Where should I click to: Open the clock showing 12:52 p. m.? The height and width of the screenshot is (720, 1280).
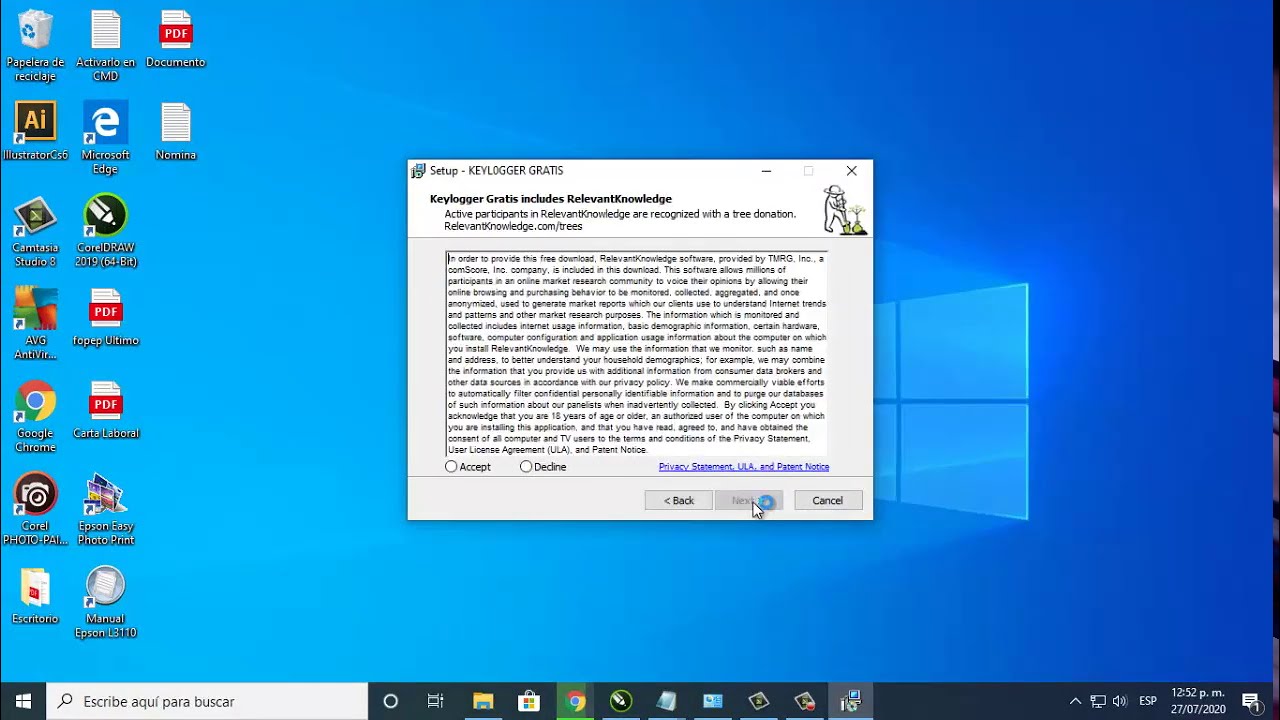pyautogui.click(x=1198, y=701)
